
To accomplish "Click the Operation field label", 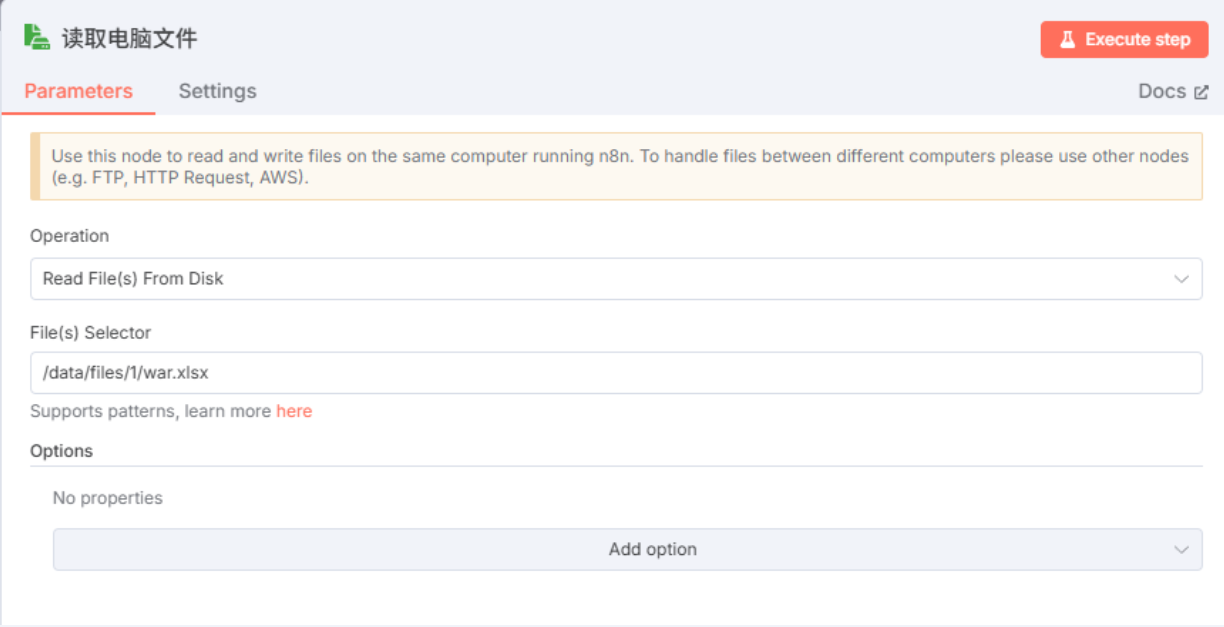I will point(69,236).
